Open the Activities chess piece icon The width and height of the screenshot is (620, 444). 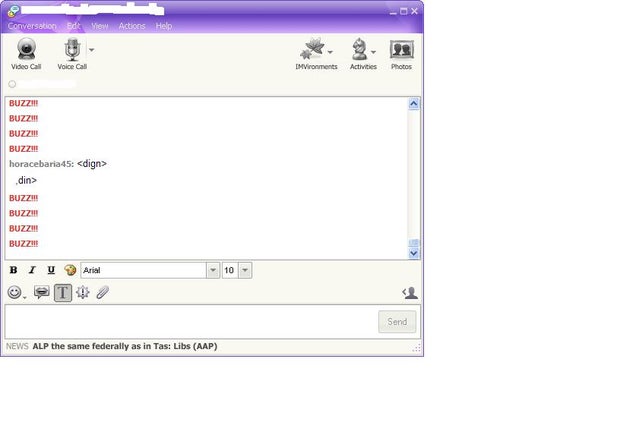pyautogui.click(x=359, y=49)
